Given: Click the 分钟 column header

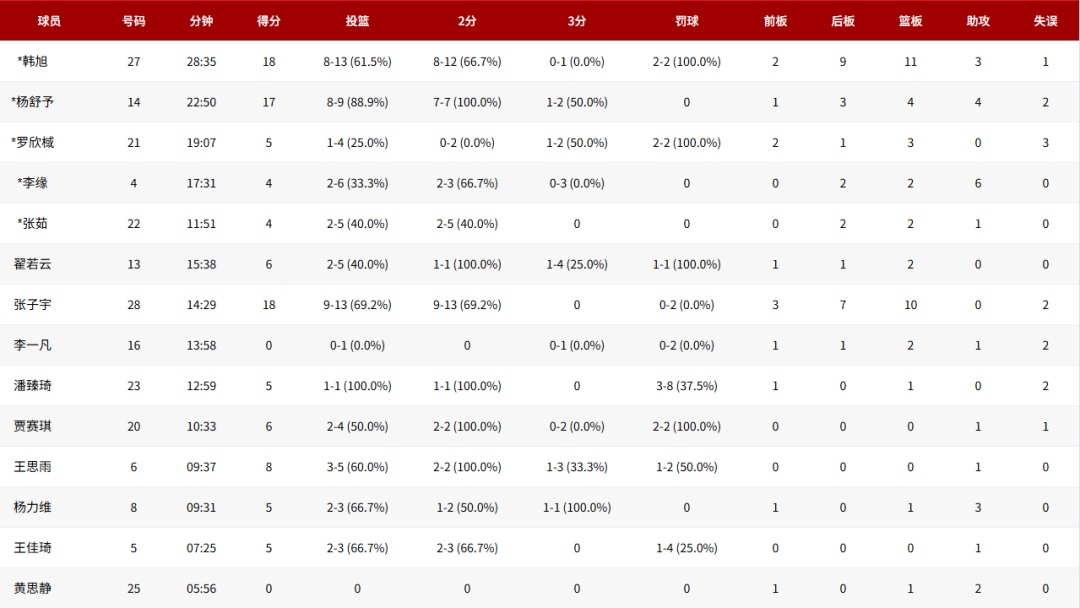Looking at the screenshot, I should click(x=201, y=21).
